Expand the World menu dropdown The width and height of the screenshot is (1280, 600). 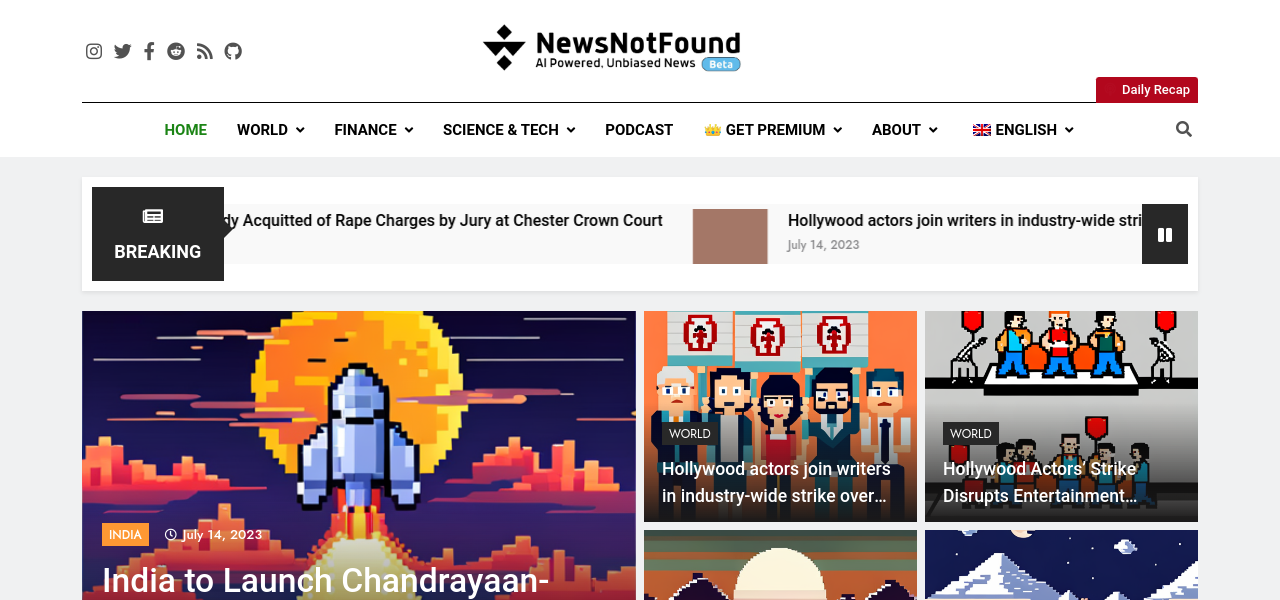(271, 130)
